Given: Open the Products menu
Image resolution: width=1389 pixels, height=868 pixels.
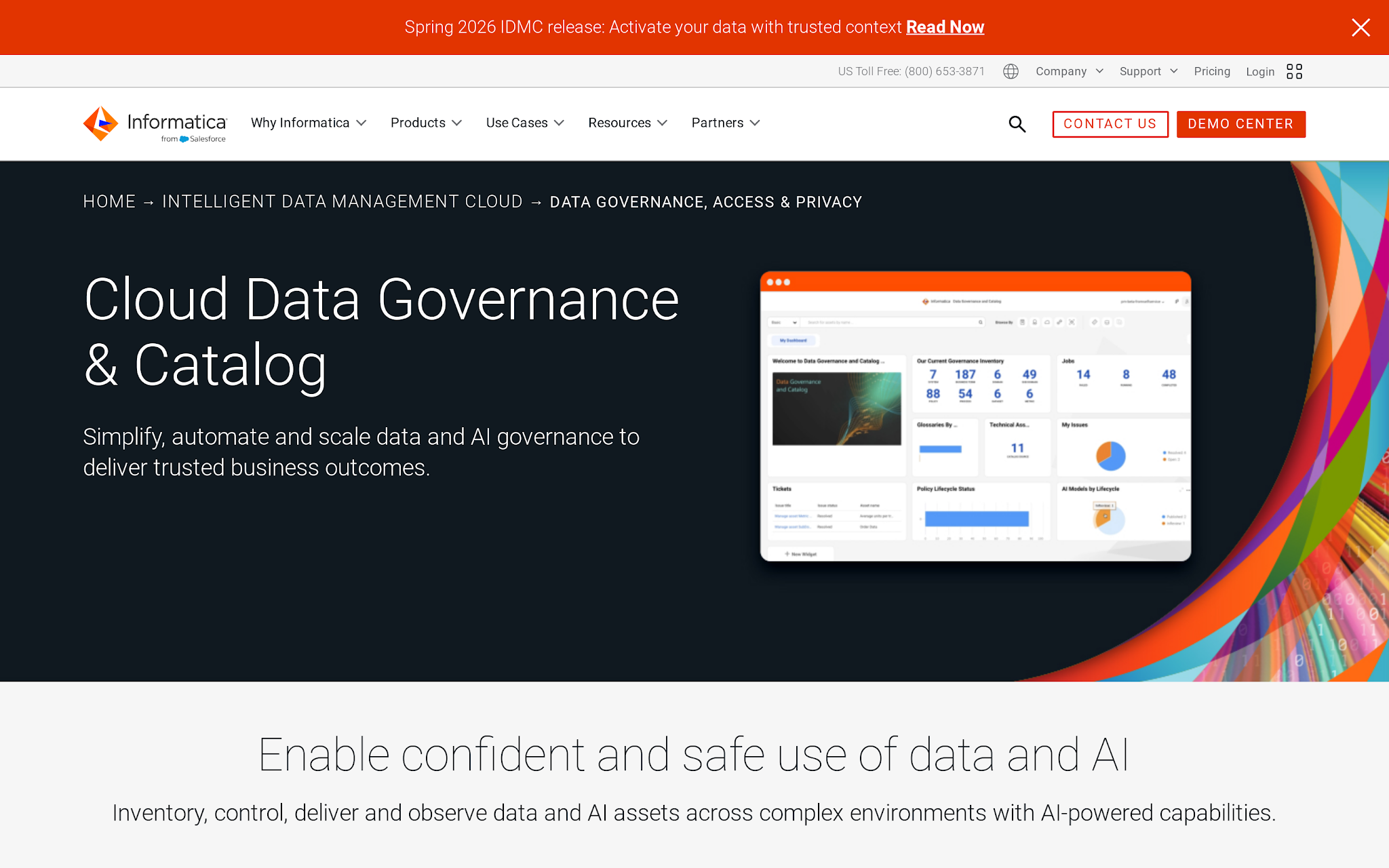Looking at the screenshot, I should point(426,123).
